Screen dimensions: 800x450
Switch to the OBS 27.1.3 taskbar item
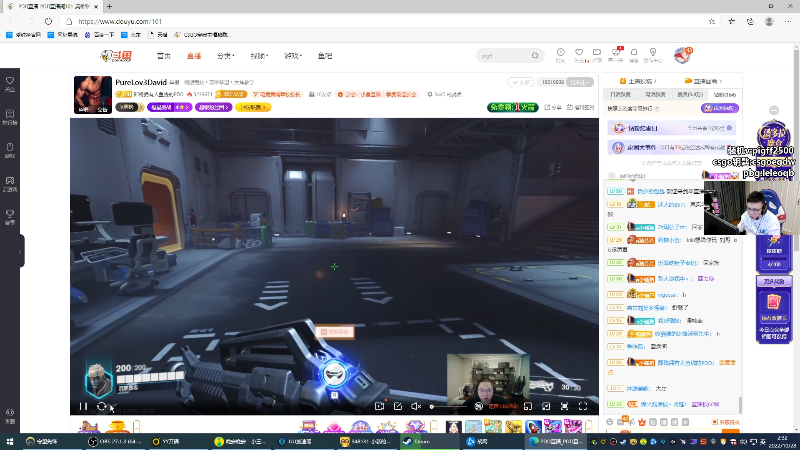pos(115,441)
